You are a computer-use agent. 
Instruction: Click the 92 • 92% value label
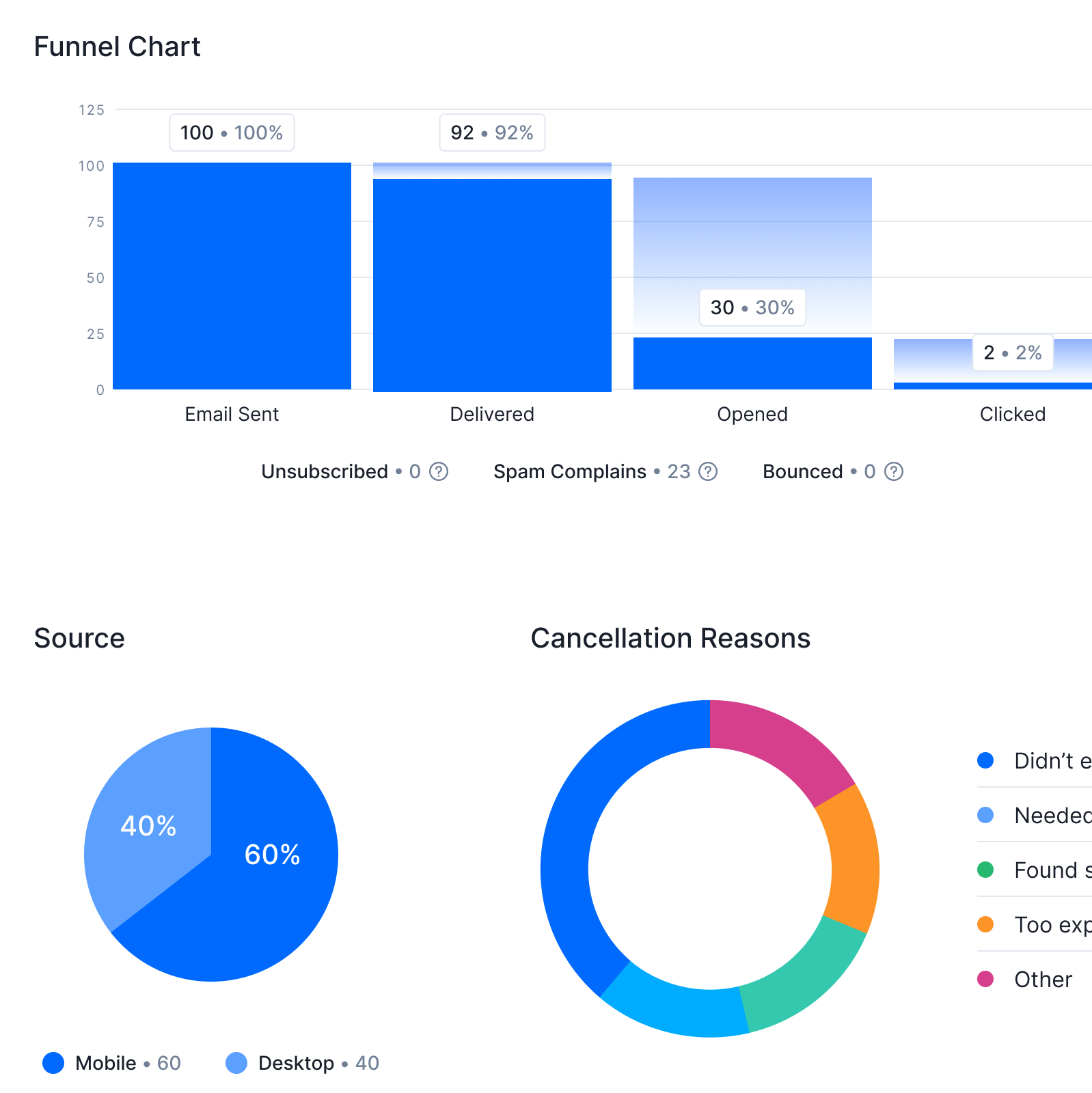(x=491, y=133)
